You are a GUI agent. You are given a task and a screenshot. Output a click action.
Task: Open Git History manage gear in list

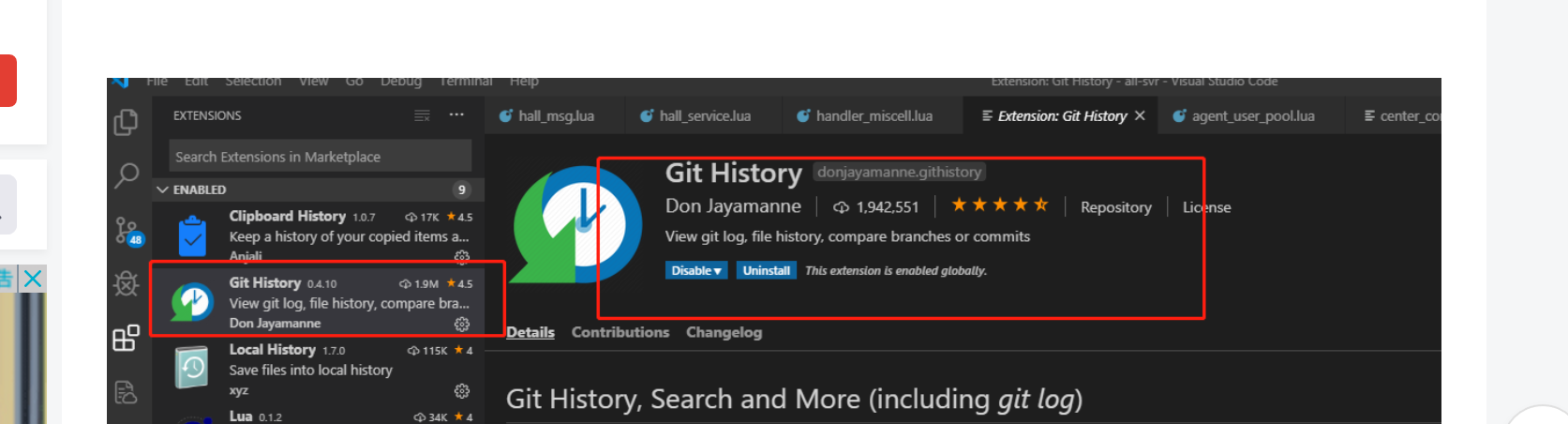point(462,324)
